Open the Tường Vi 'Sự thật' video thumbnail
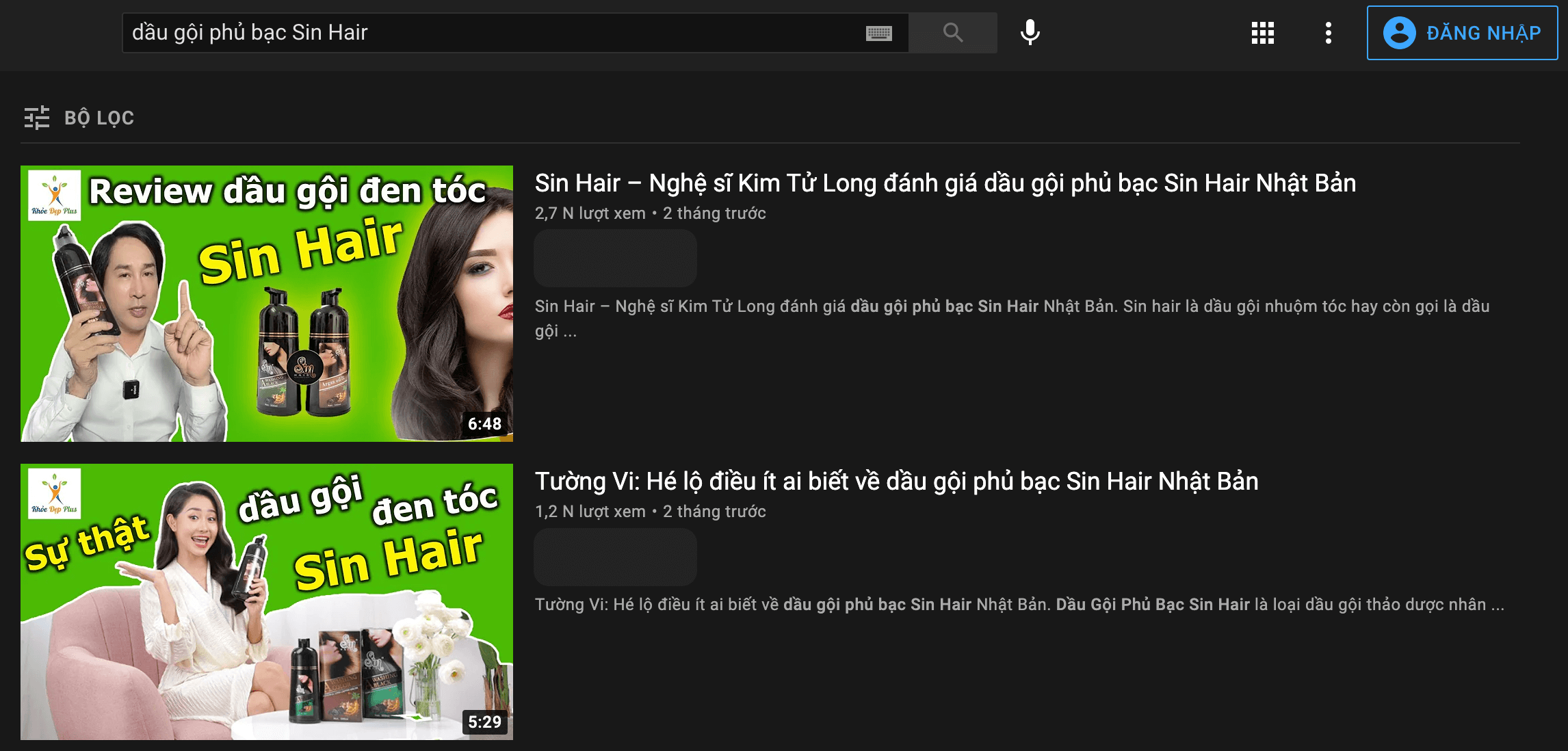This screenshot has width=1568, height=751. (267, 602)
